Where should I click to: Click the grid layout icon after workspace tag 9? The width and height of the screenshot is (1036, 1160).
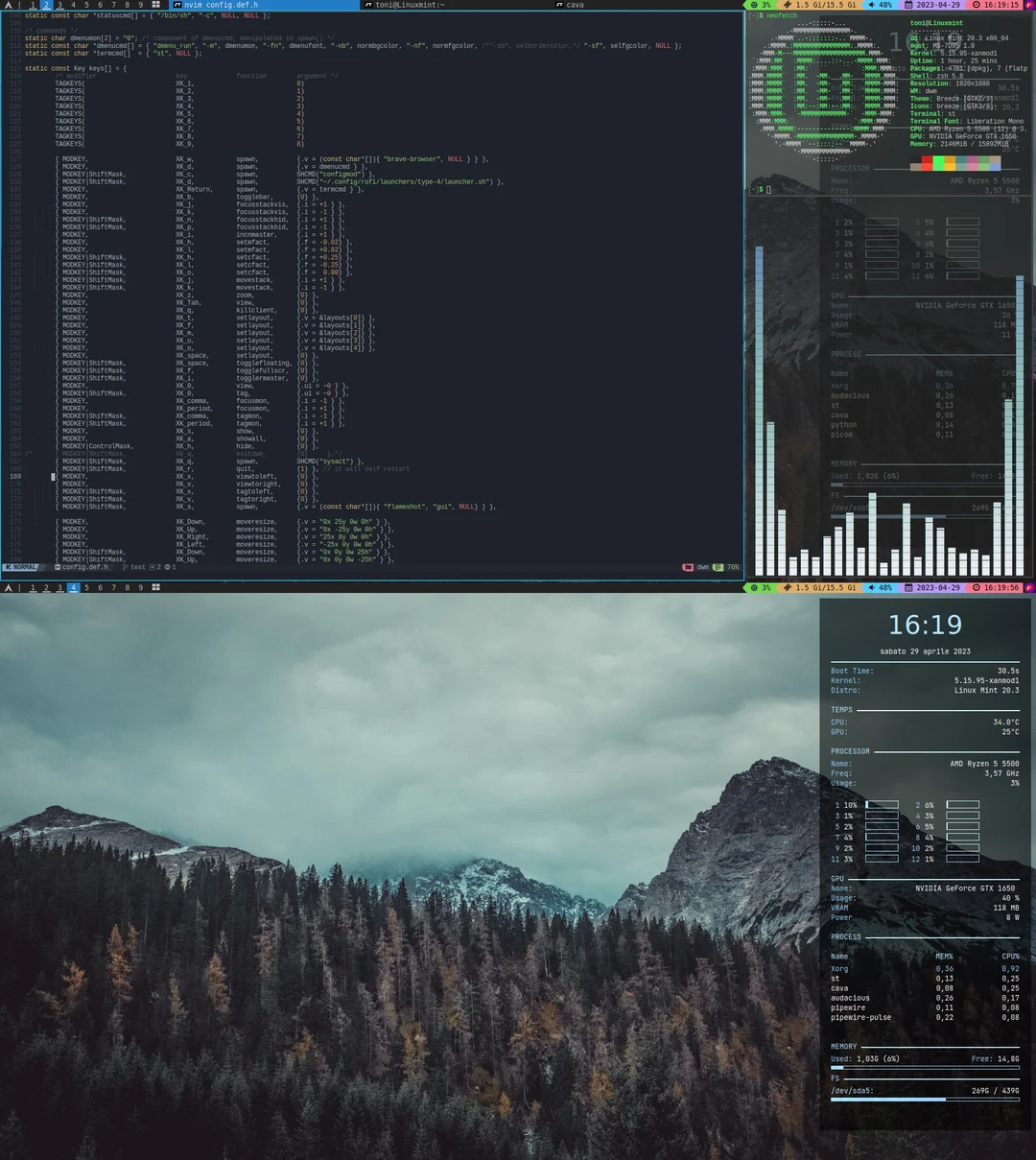tap(155, 5)
